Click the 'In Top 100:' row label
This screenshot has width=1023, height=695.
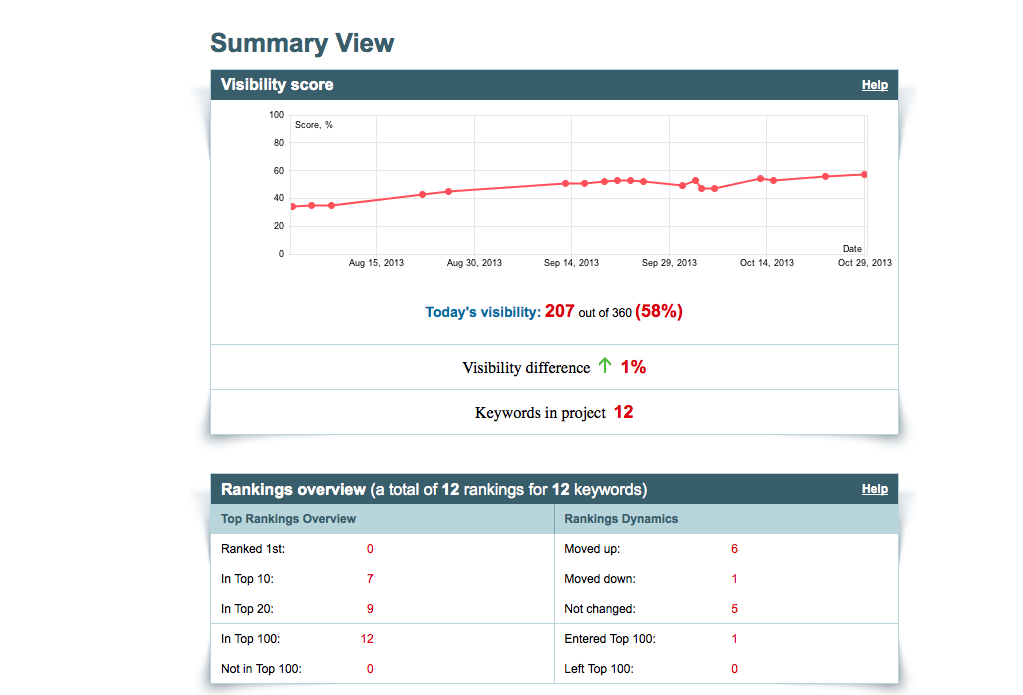coord(250,639)
